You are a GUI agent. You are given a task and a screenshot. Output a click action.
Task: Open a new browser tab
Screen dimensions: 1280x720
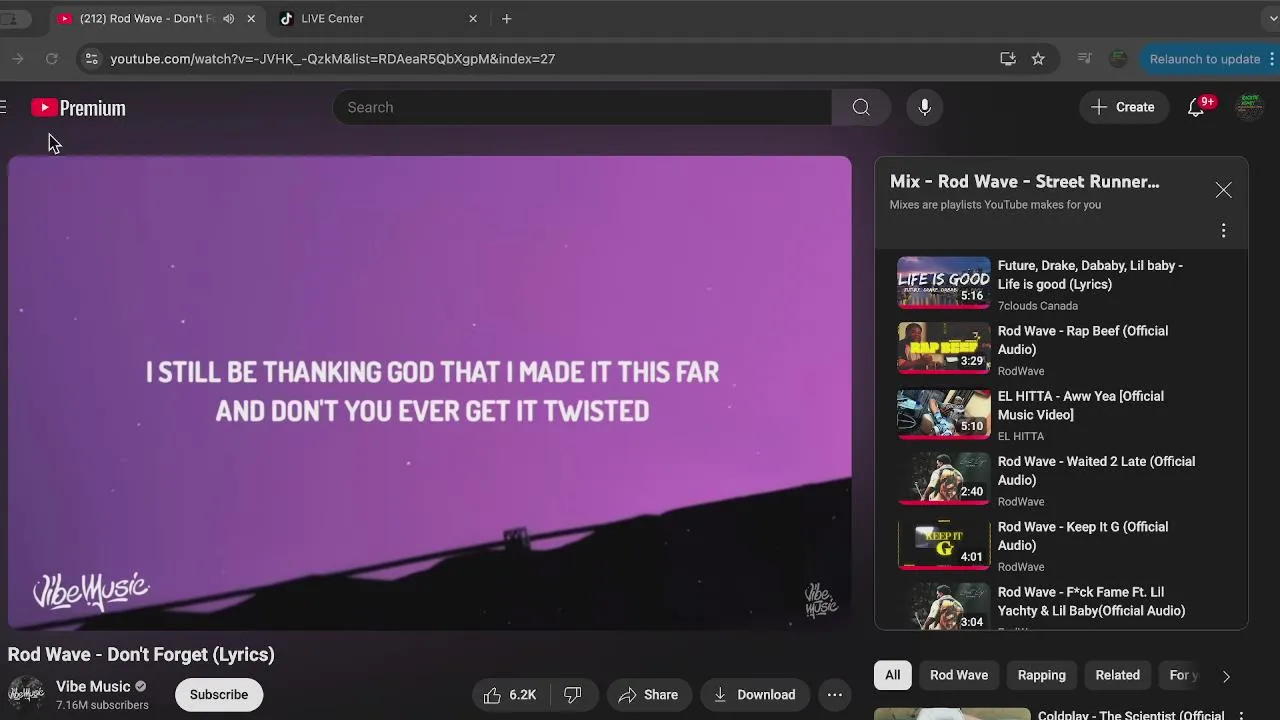tap(507, 18)
